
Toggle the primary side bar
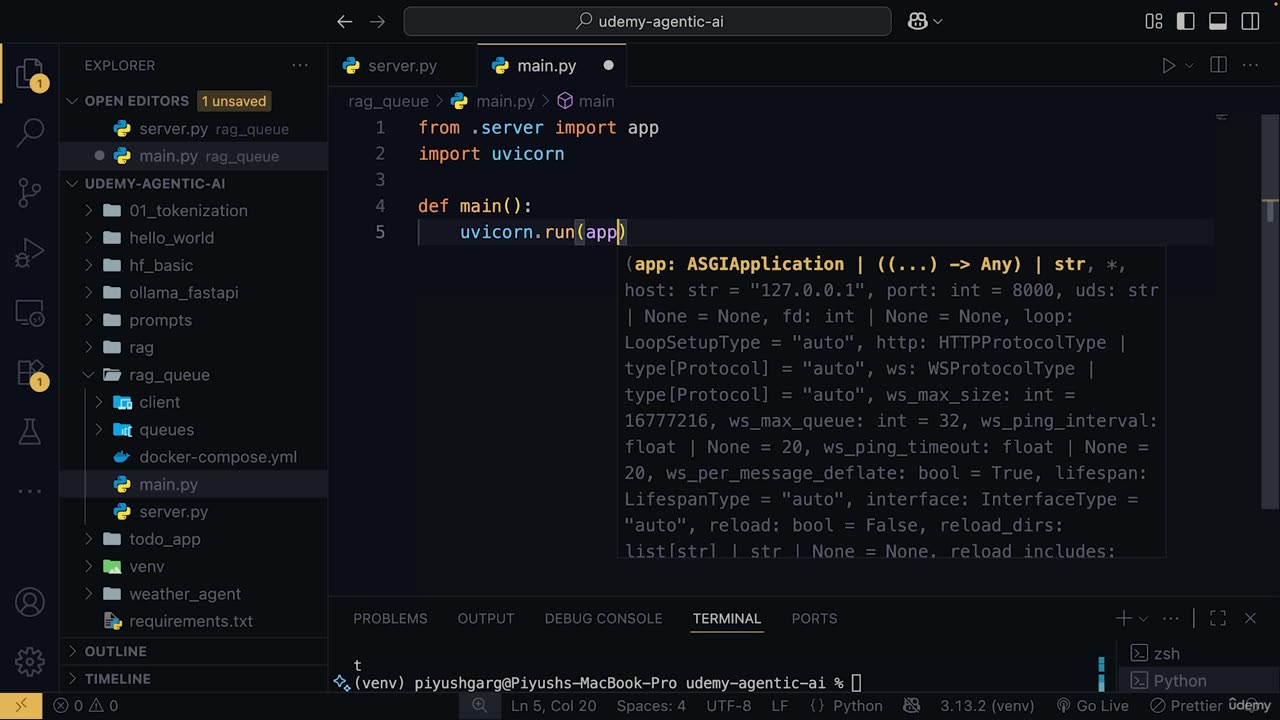tap(1186, 21)
